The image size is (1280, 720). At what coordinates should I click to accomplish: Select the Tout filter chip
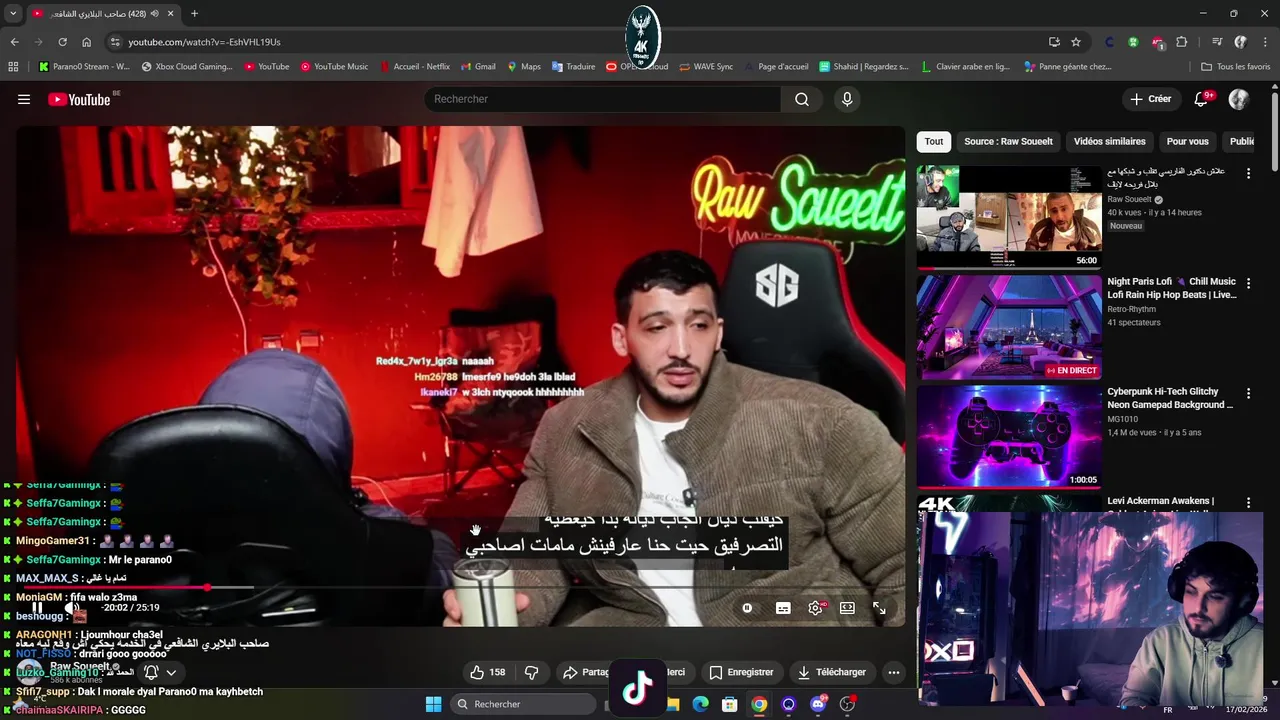point(934,141)
